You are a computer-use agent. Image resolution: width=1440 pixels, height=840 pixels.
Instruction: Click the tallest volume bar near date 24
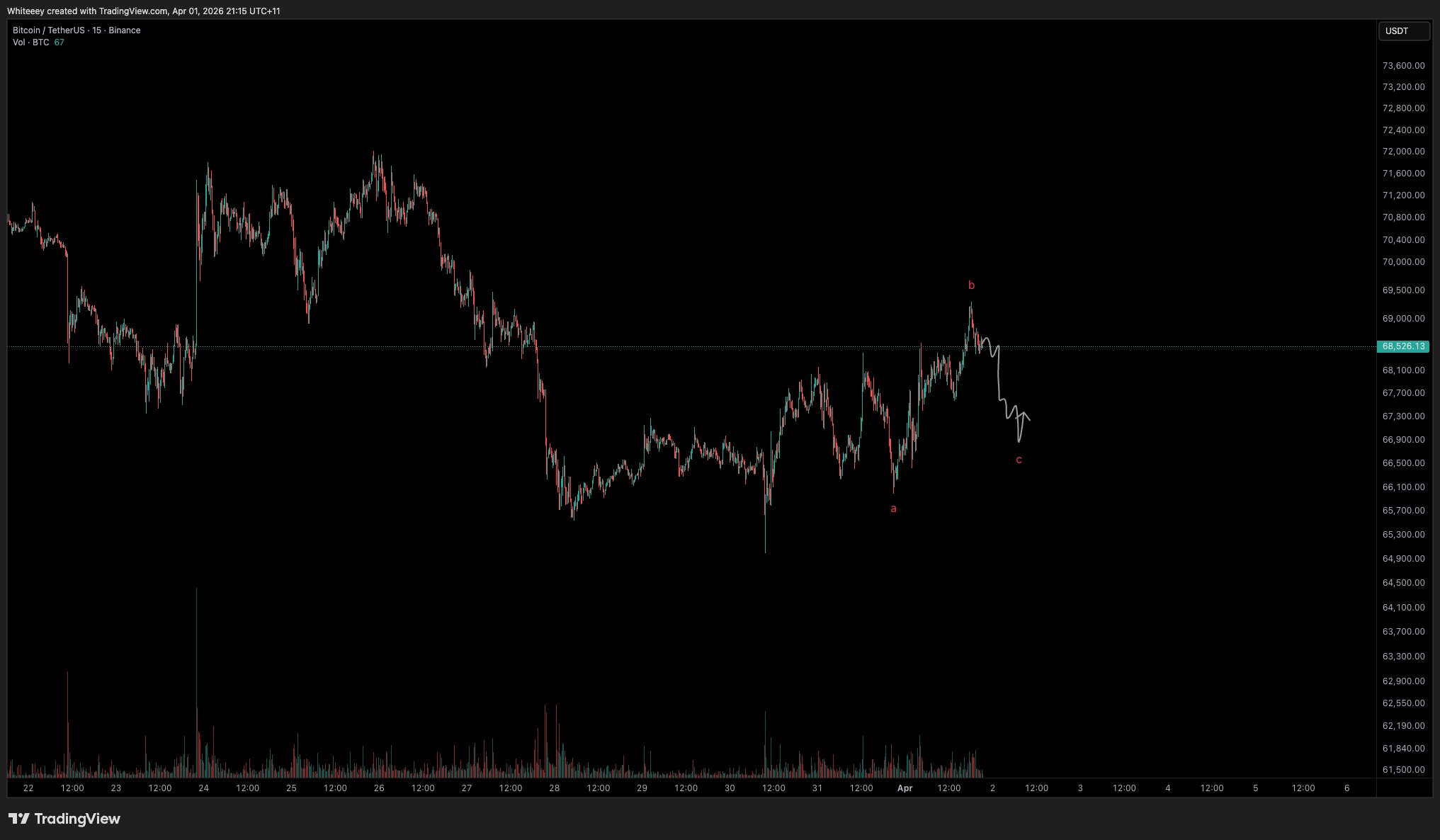pyautogui.click(x=196, y=673)
